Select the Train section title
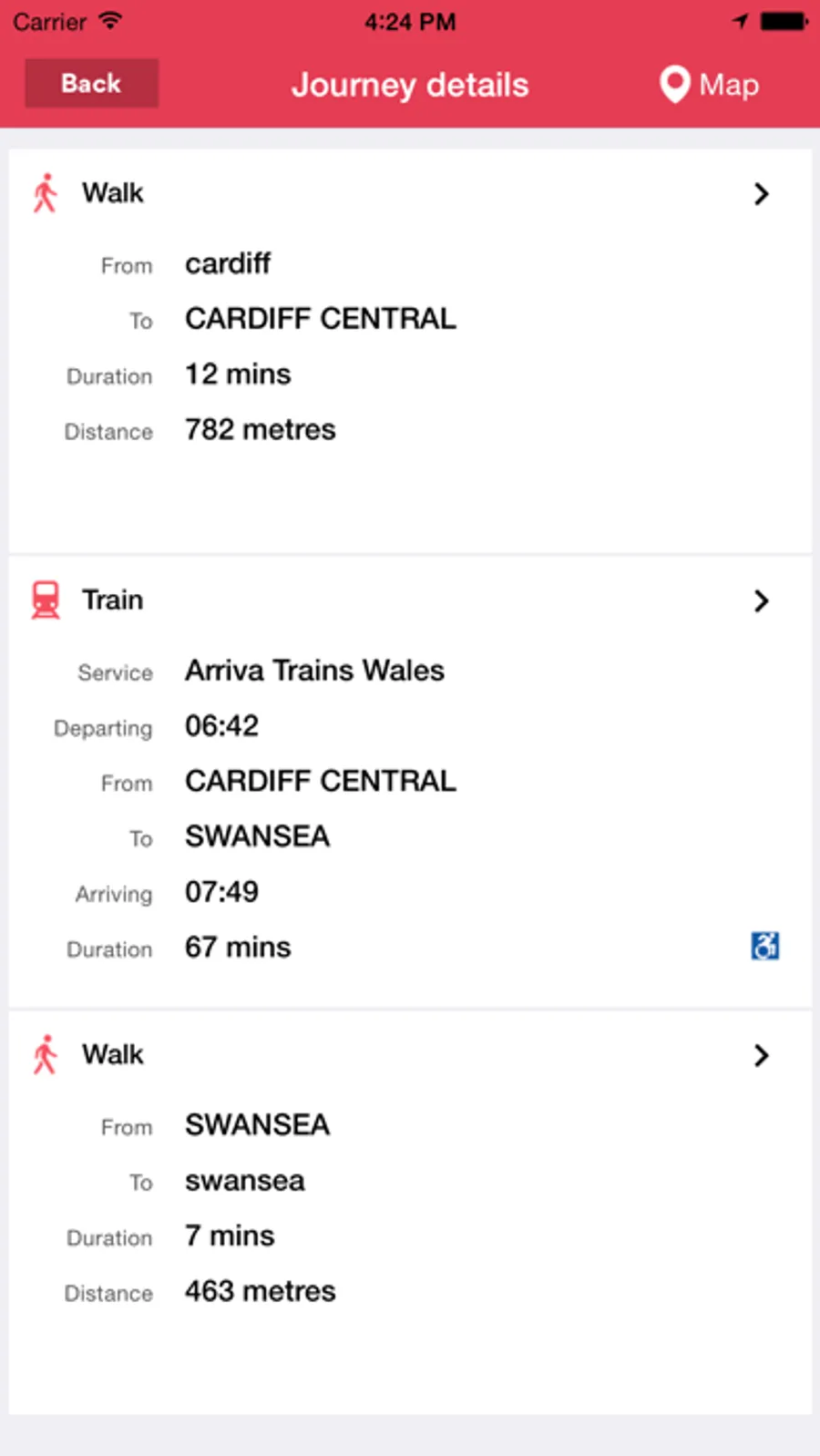The width and height of the screenshot is (820, 1456). 113,600
